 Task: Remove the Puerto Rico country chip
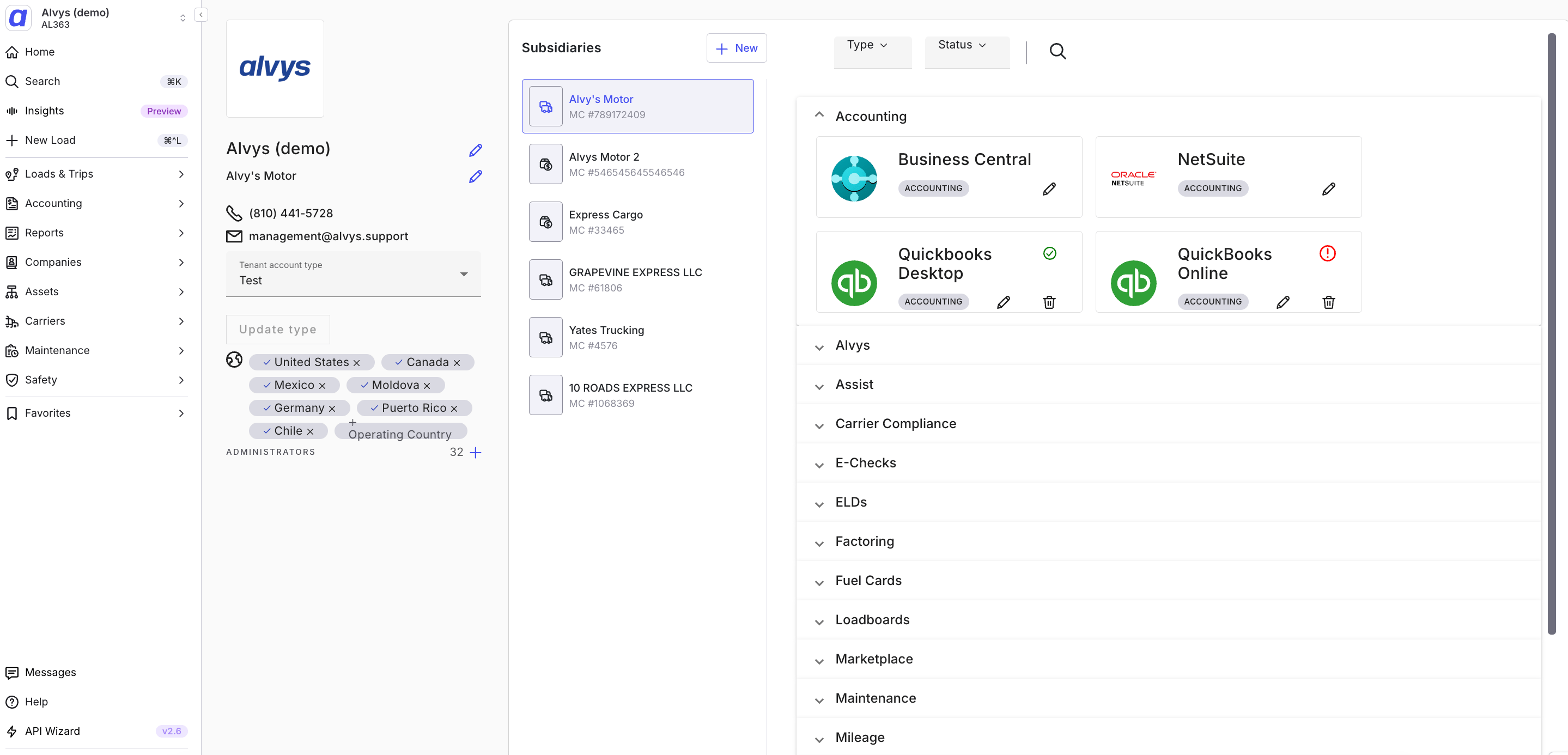pos(454,408)
